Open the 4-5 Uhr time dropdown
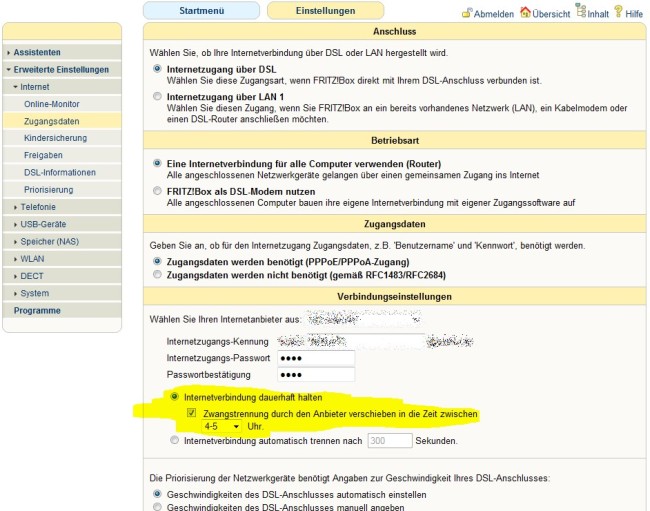This screenshot has height=511, width=650. coord(221,426)
